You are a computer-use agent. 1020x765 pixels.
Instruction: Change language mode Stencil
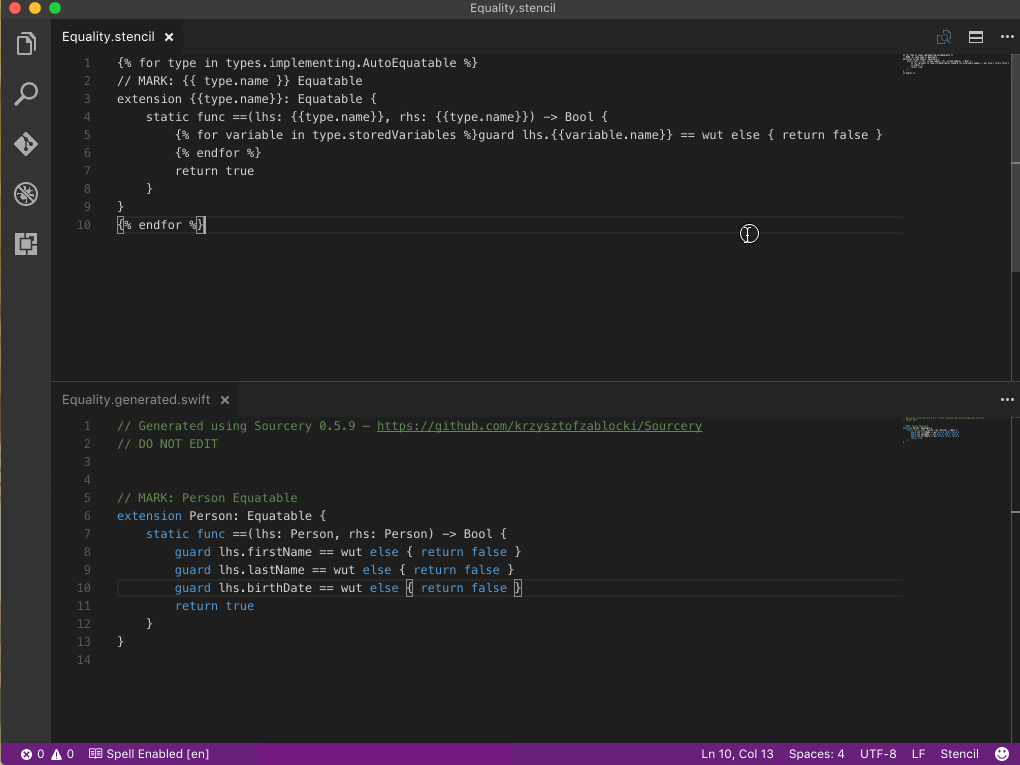point(960,754)
